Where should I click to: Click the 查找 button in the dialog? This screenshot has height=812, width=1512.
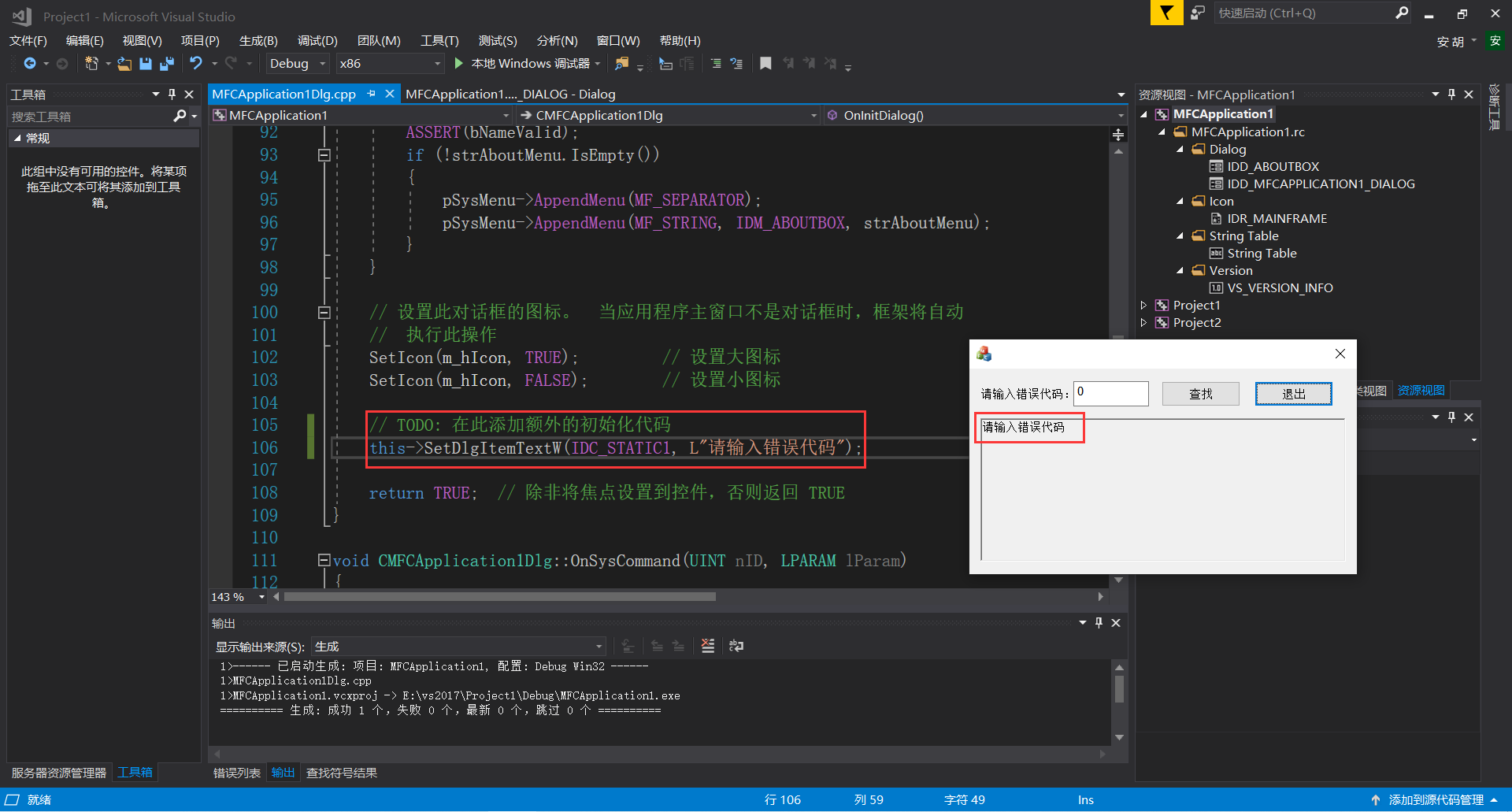point(1201,394)
